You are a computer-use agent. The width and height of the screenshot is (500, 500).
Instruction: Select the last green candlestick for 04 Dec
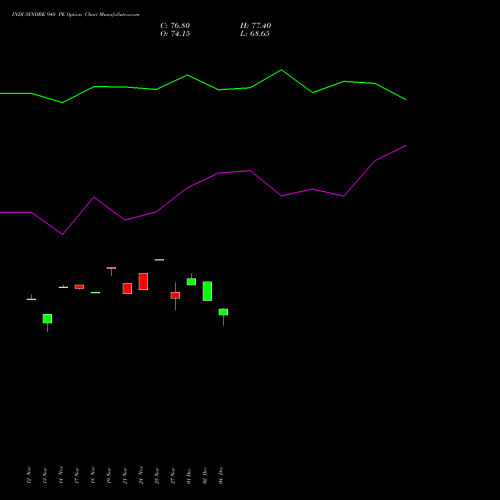tap(223, 312)
